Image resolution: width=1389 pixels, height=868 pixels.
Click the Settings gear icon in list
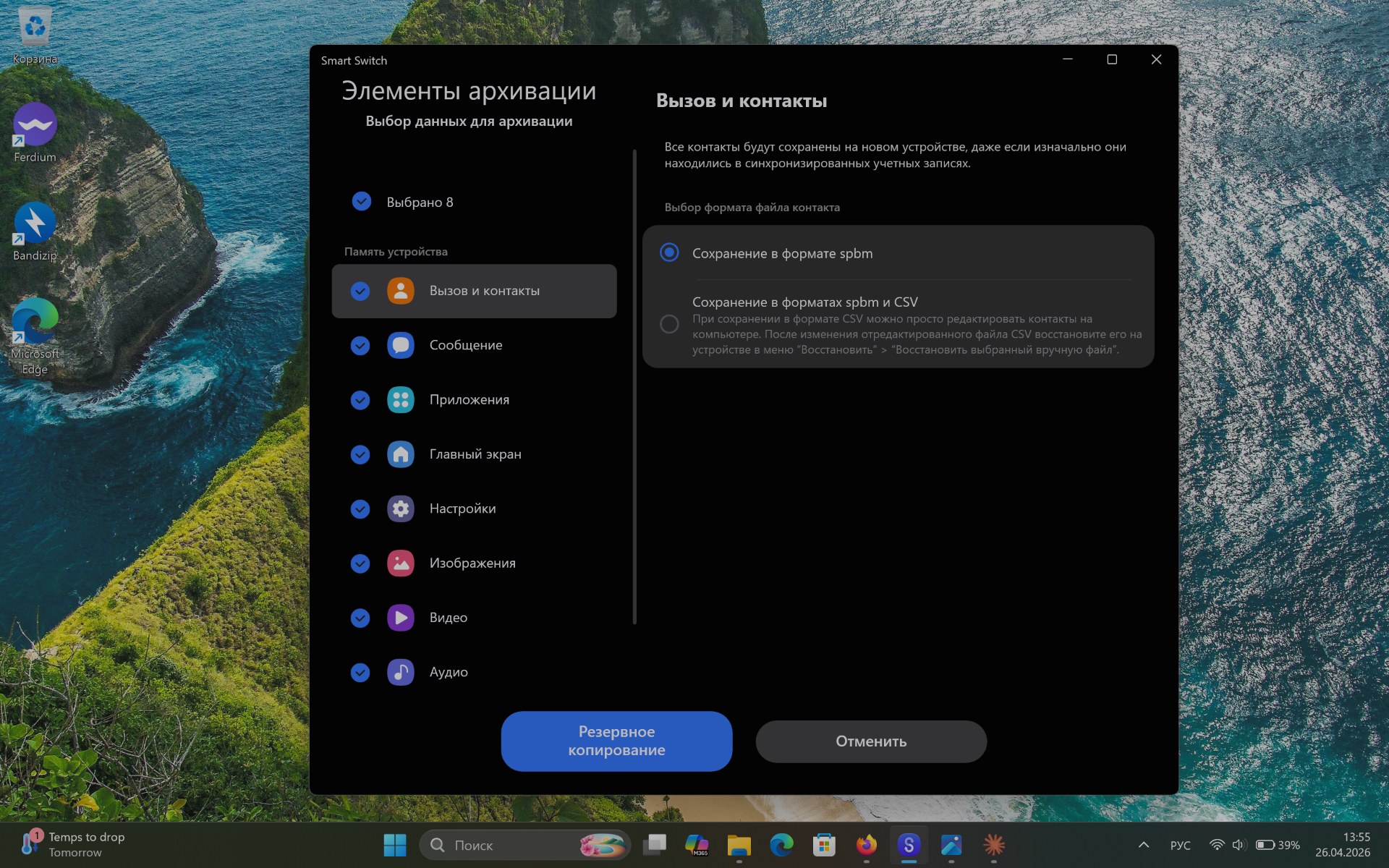pos(400,509)
